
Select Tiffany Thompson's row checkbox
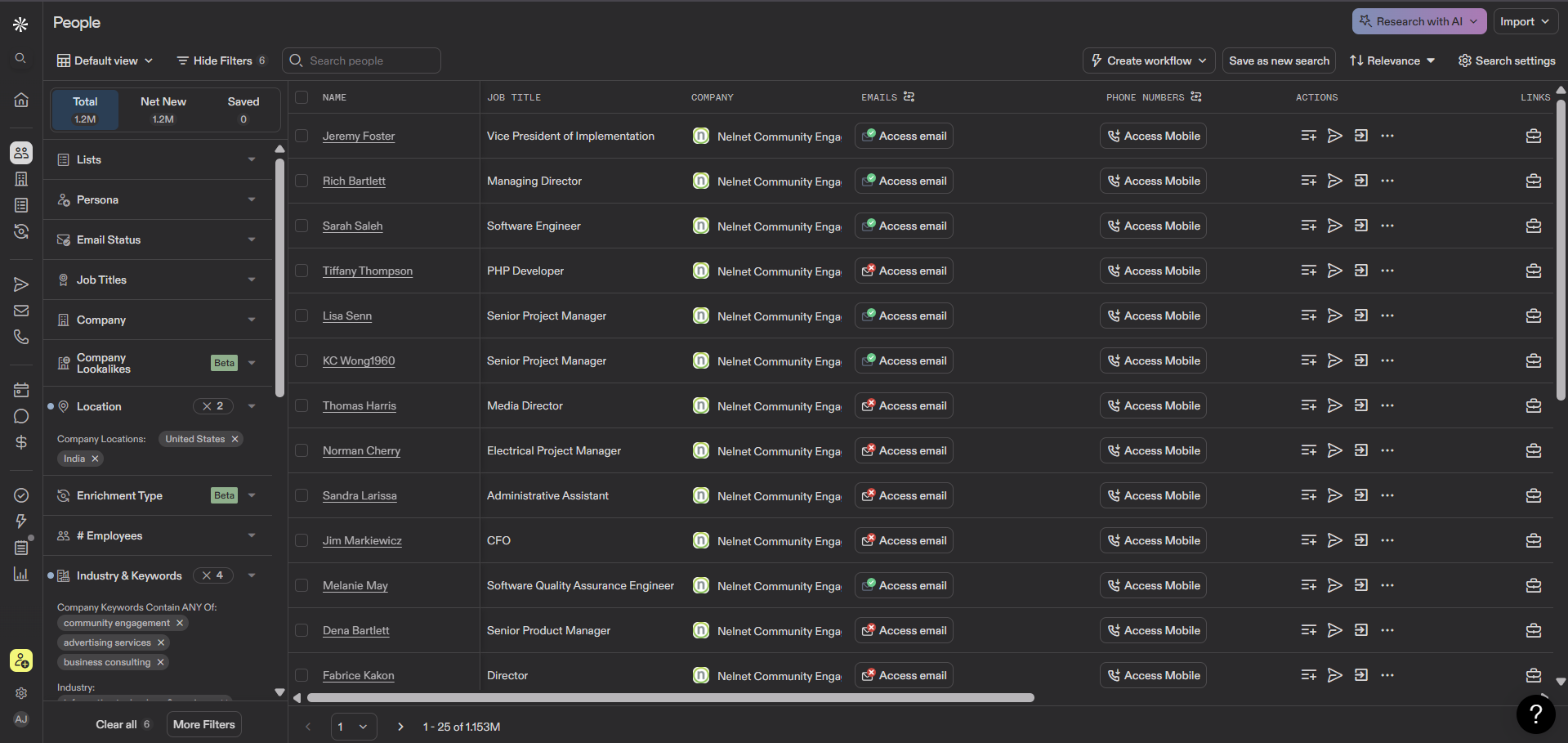click(x=302, y=271)
